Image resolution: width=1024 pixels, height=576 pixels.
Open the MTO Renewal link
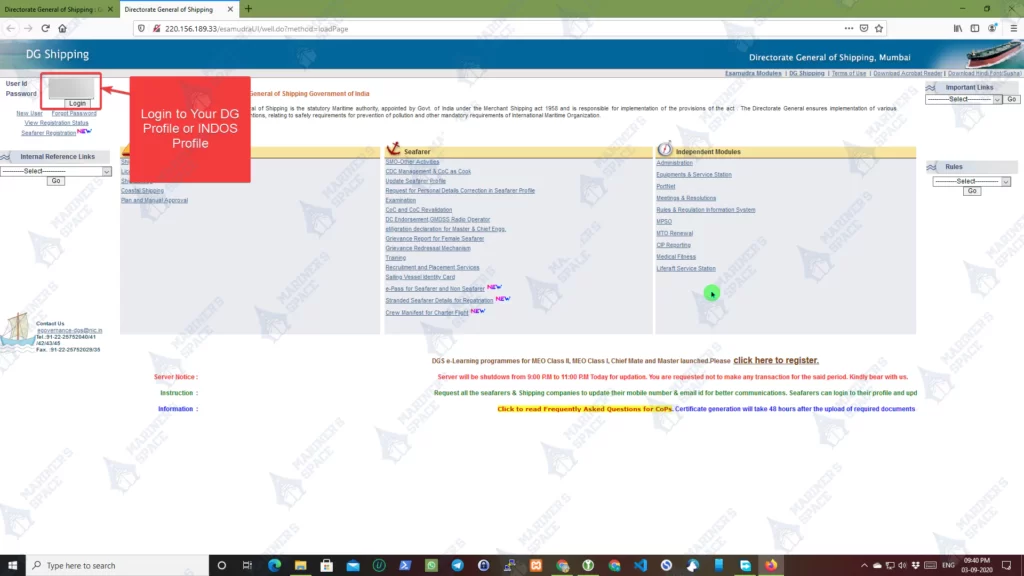pyautogui.click(x=675, y=234)
